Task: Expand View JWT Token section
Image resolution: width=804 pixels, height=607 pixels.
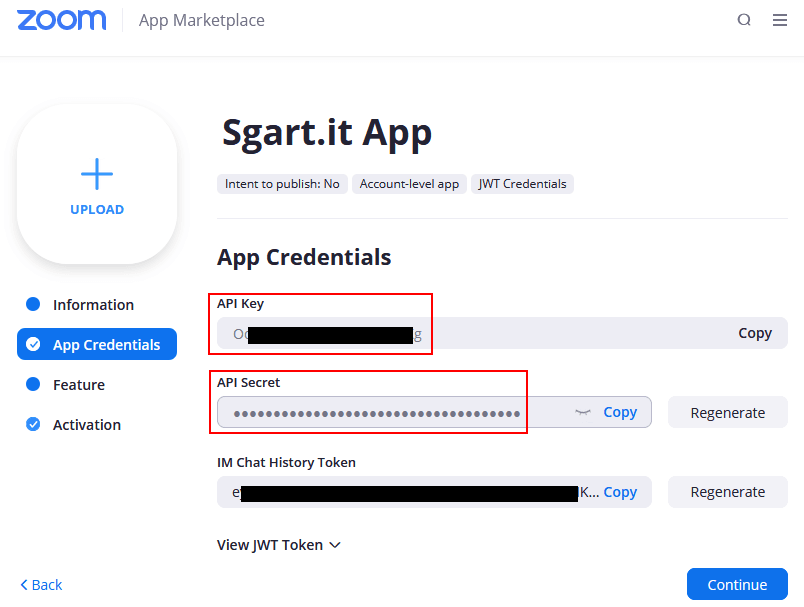Action: pyautogui.click(x=279, y=544)
